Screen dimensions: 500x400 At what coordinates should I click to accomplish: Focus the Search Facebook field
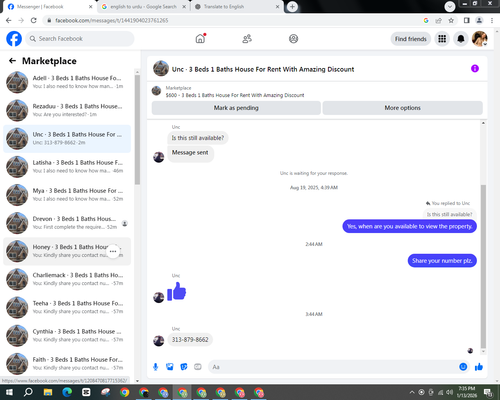click(x=80, y=39)
